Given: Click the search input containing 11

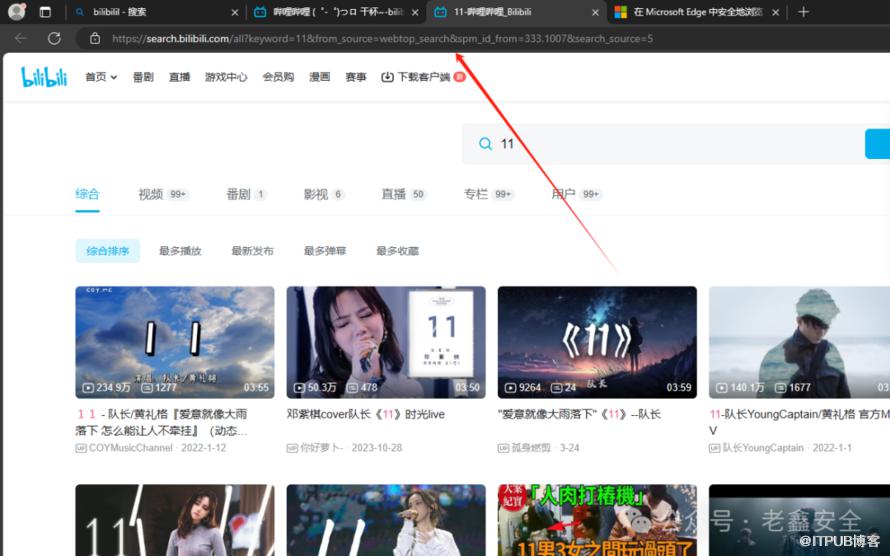Looking at the screenshot, I should click(x=670, y=144).
